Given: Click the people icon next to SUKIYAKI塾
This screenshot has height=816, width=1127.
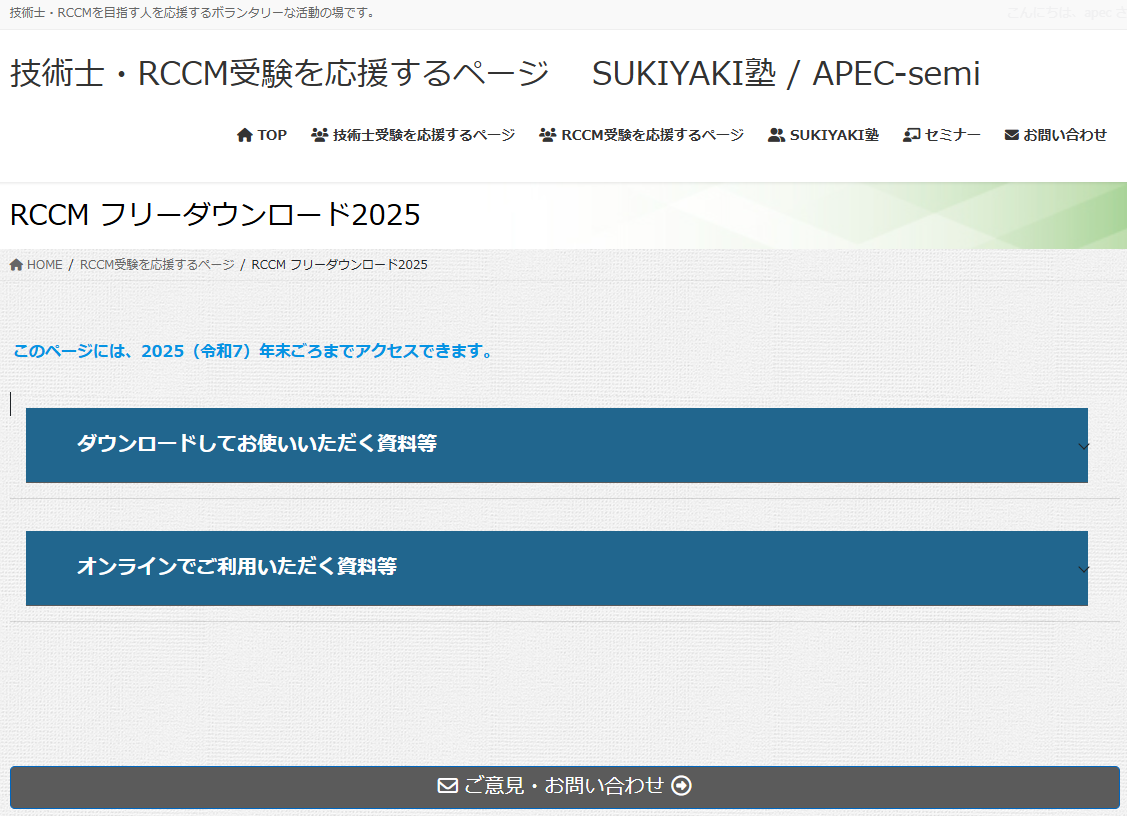Looking at the screenshot, I should (x=775, y=134).
